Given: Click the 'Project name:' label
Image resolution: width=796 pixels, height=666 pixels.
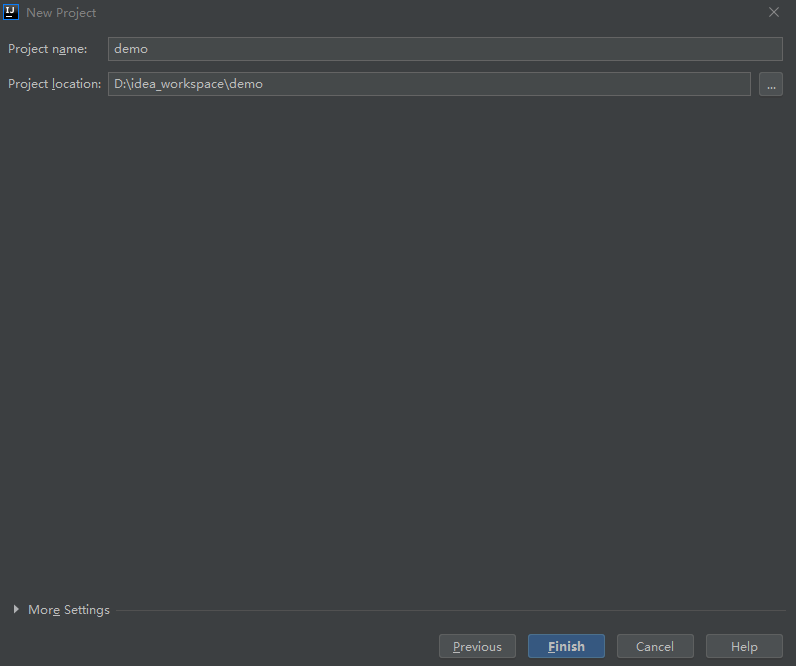Looking at the screenshot, I should pos(48,49).
